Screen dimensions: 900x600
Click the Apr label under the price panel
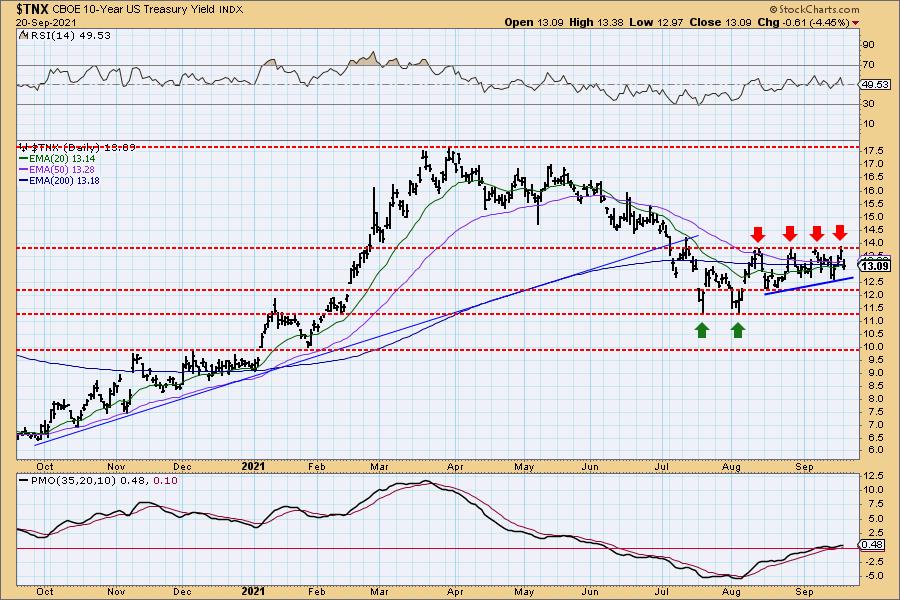coord(455,467)
